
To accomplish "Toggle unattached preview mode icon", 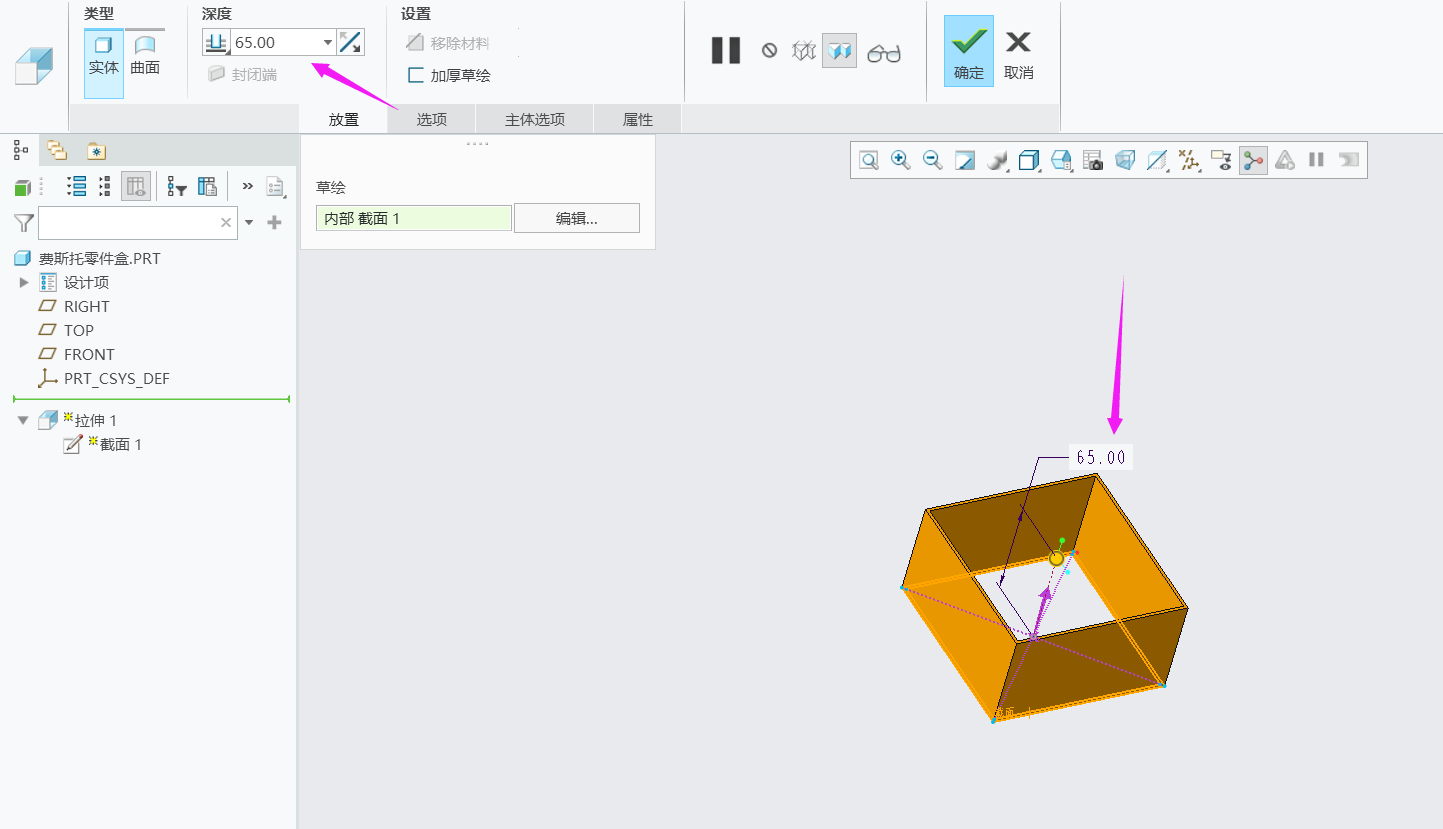I will point(804,50).
